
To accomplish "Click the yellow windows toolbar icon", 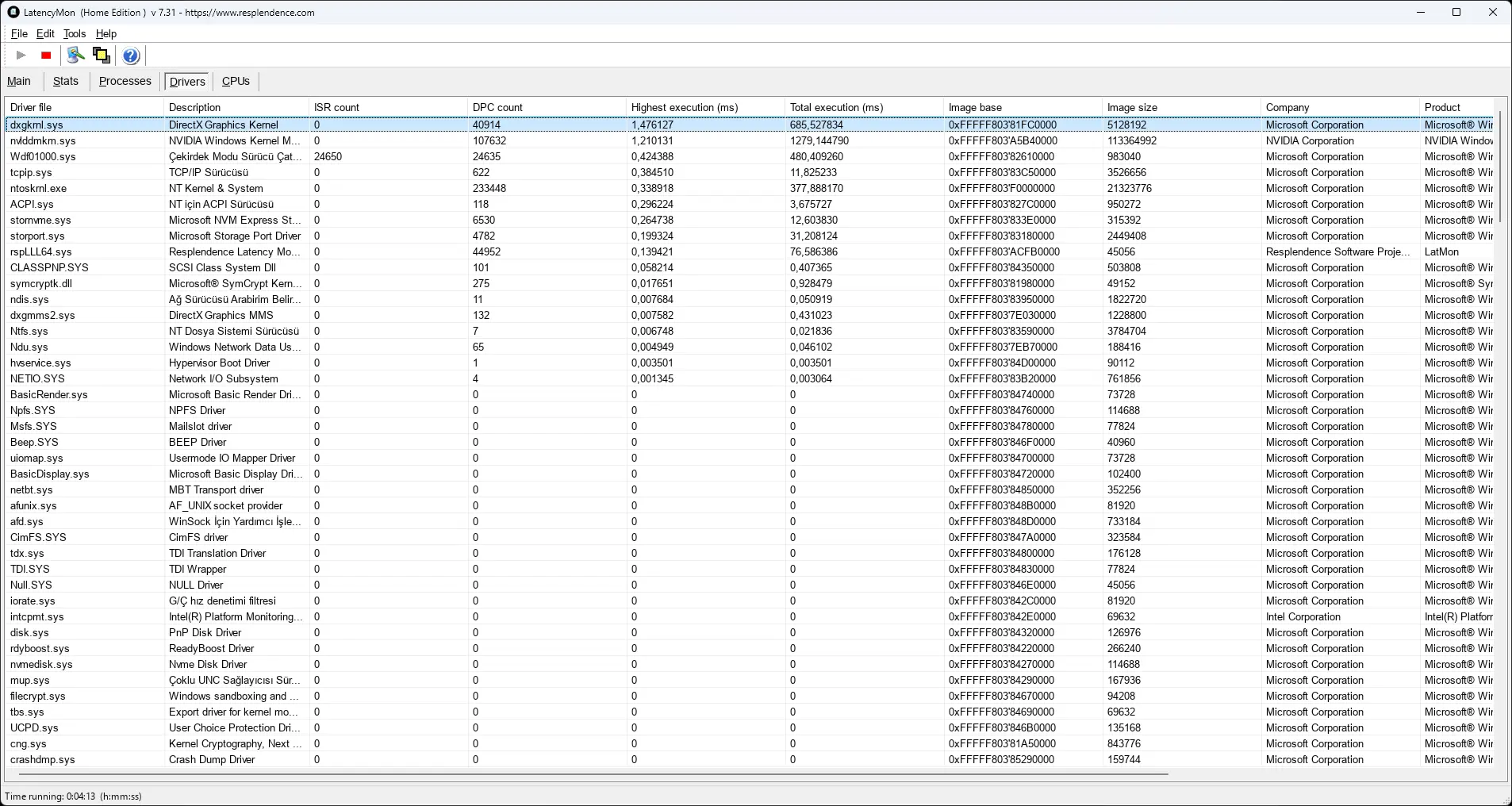I will click(102, 55).
